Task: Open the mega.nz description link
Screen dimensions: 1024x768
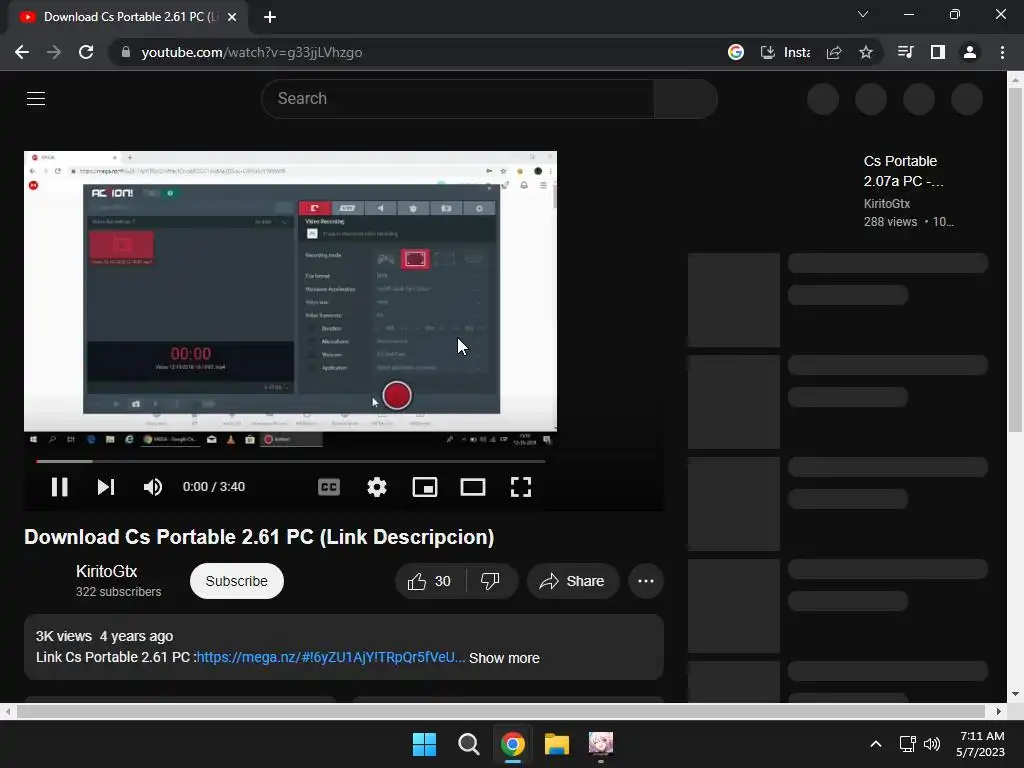Action: (330, 657)
